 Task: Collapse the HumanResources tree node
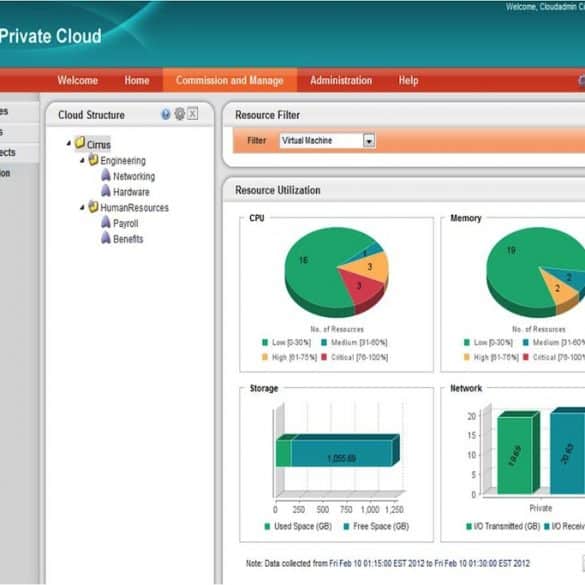pyautogui.click(x=82, y=207)
